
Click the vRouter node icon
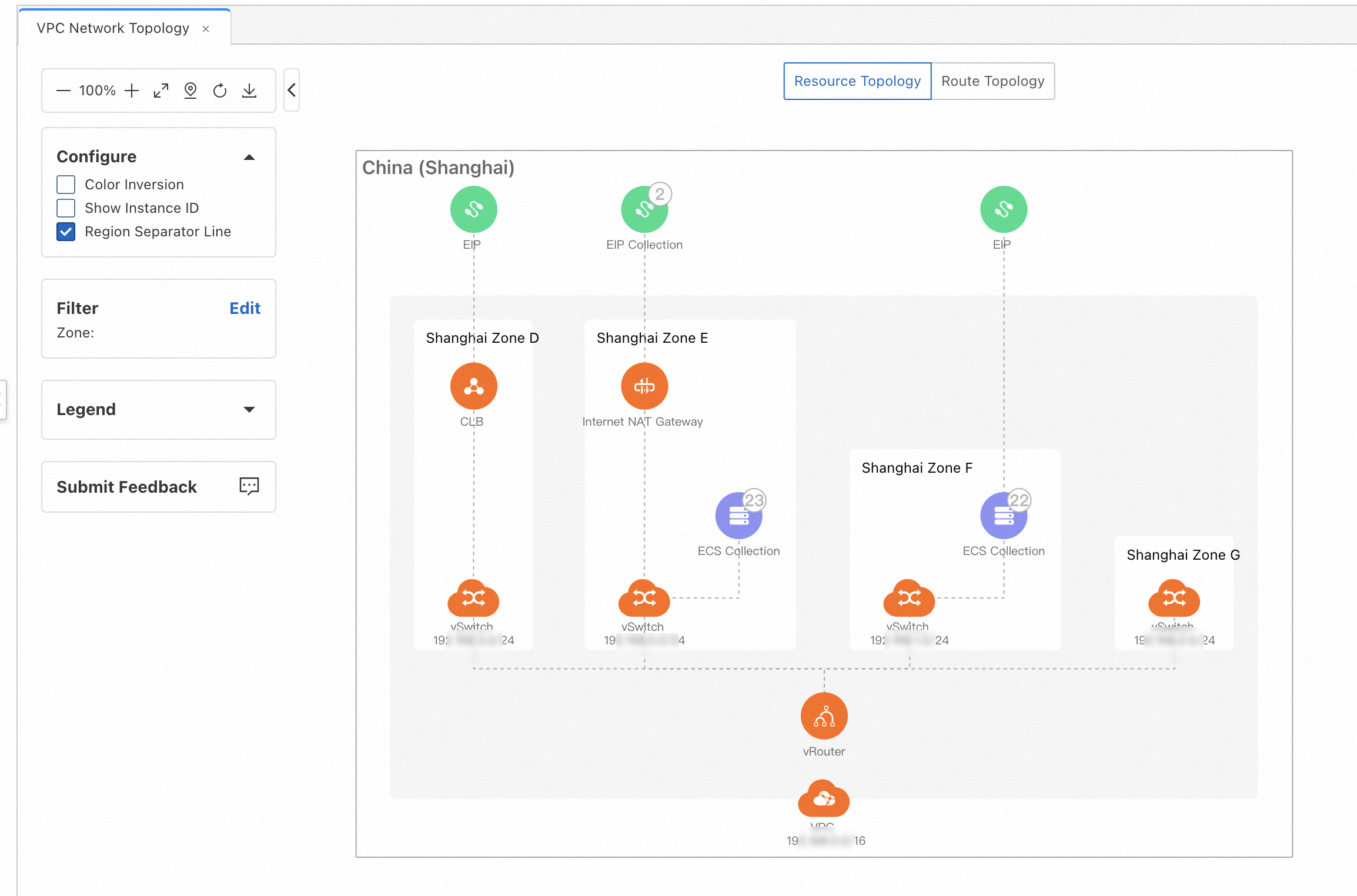pos(824,716)
